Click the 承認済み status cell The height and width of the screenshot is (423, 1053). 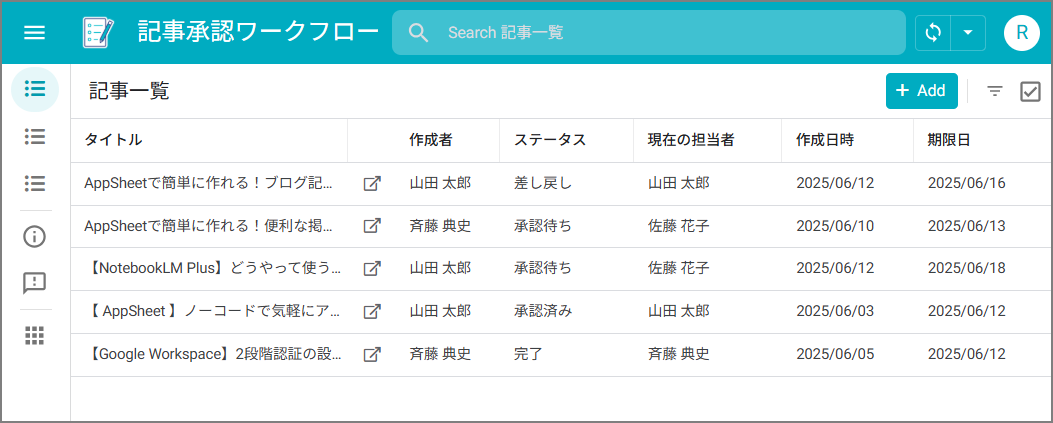543,312
